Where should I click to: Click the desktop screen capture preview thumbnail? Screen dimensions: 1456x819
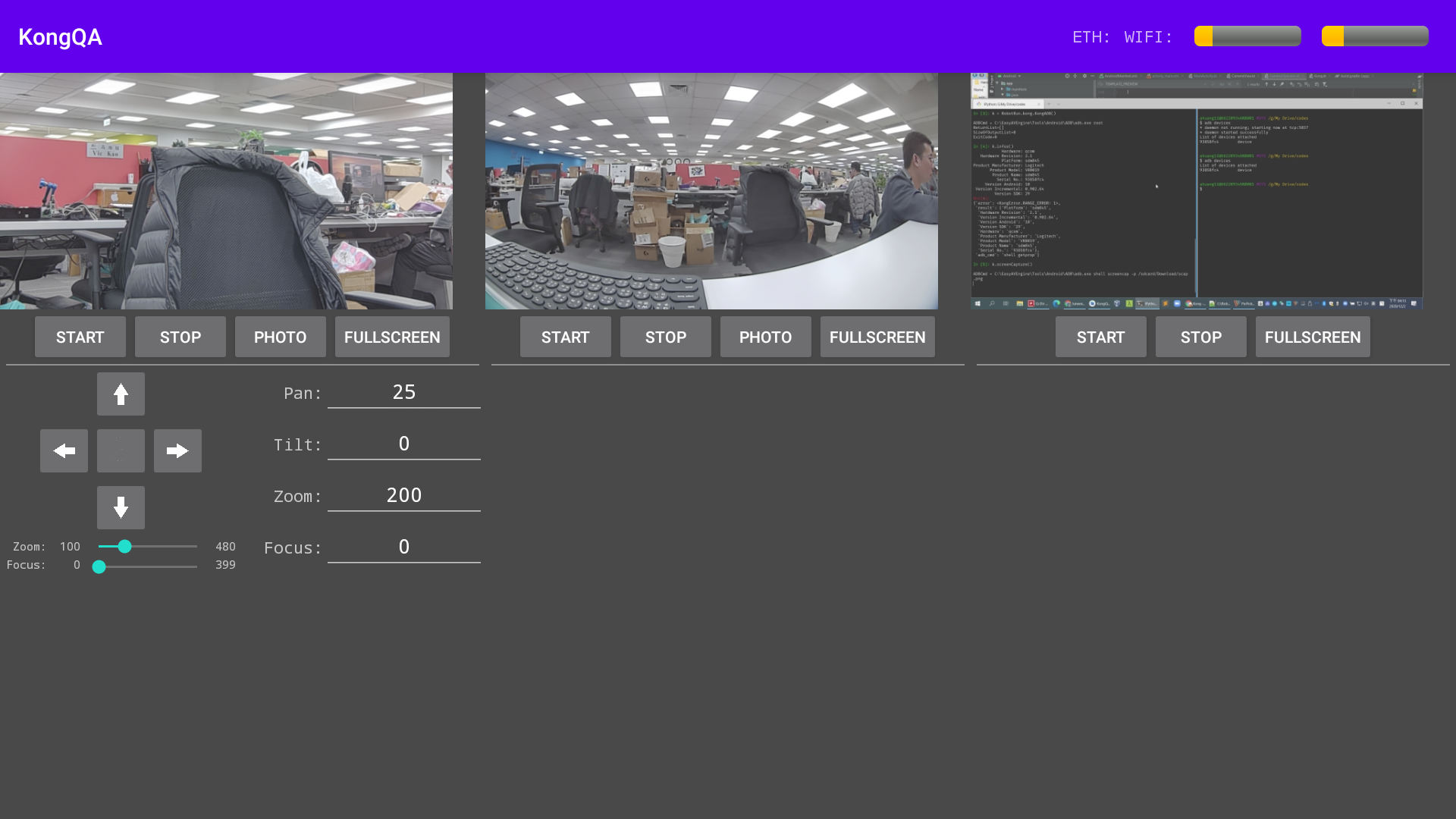pyautogui.click(x=1197, y=191)
